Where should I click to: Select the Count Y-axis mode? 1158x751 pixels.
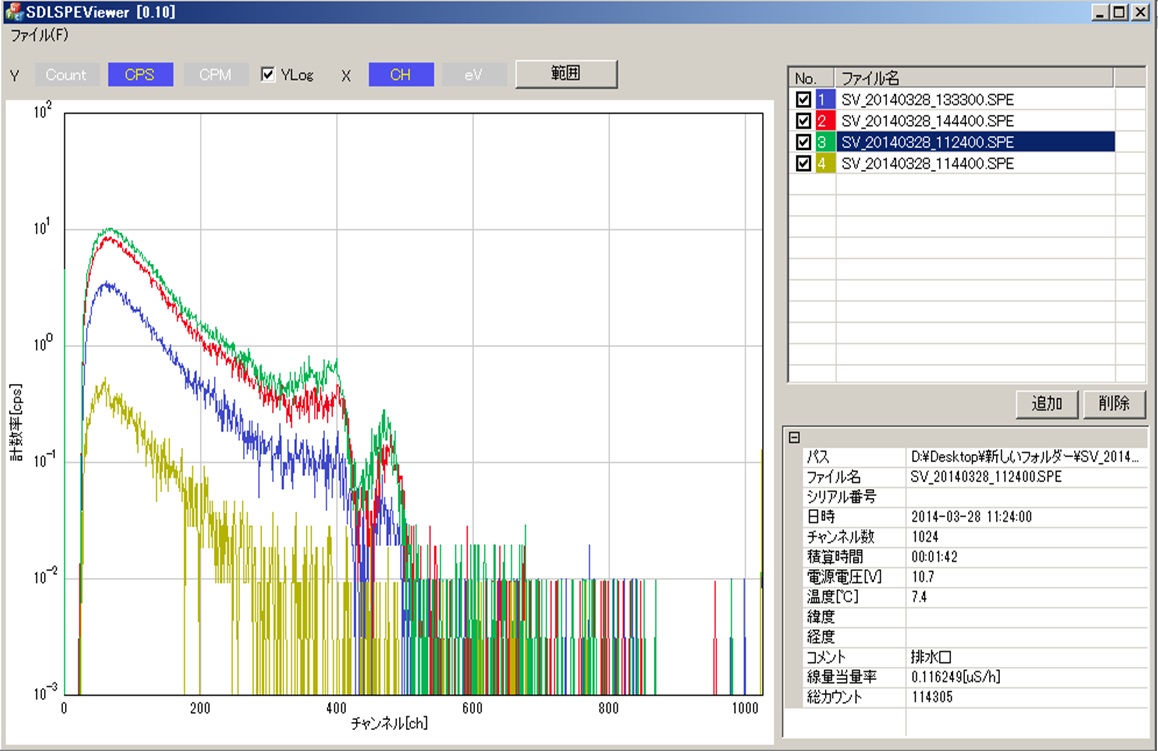point(67,75)
